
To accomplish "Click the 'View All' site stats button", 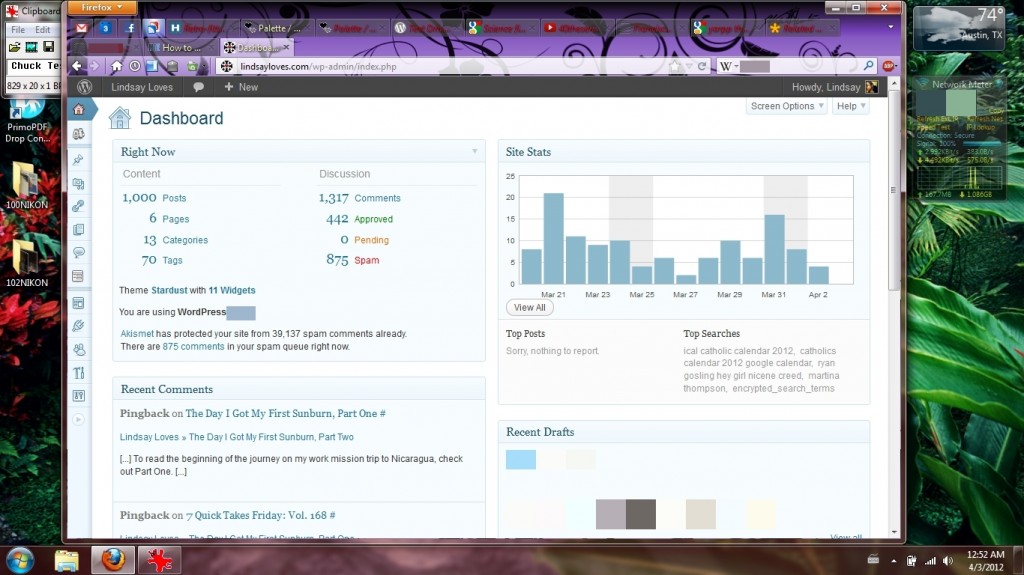I will point(530,307).
